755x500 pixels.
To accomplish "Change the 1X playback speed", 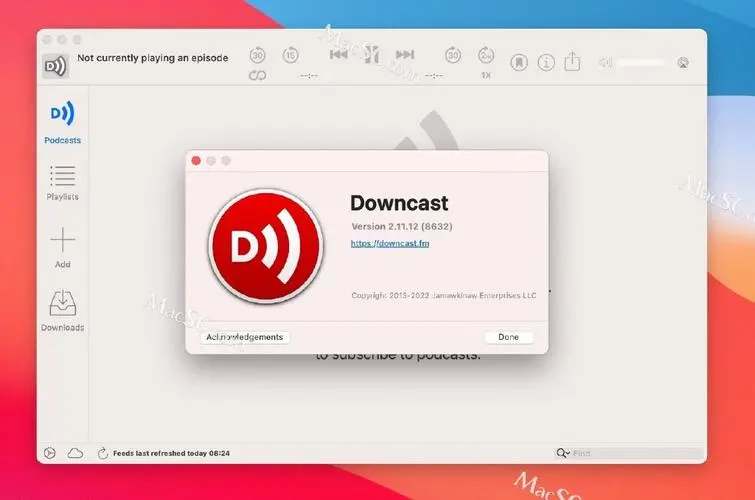I will 485,75.
